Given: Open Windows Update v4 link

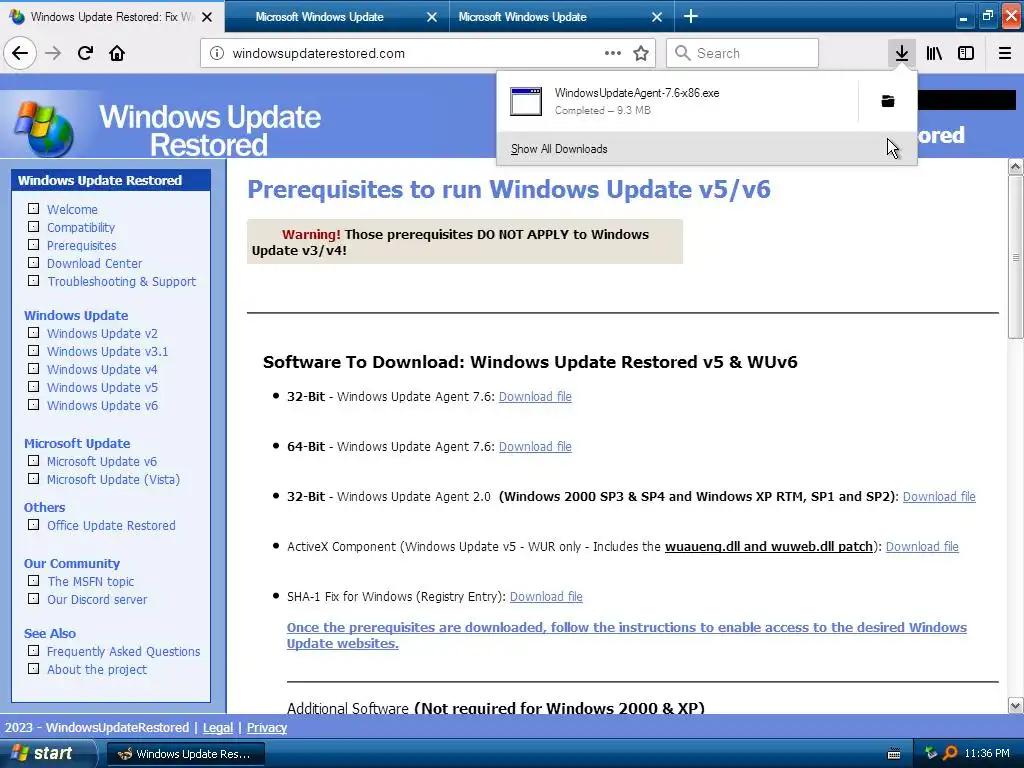Looking at the screenshot, I should coord(103,370).
